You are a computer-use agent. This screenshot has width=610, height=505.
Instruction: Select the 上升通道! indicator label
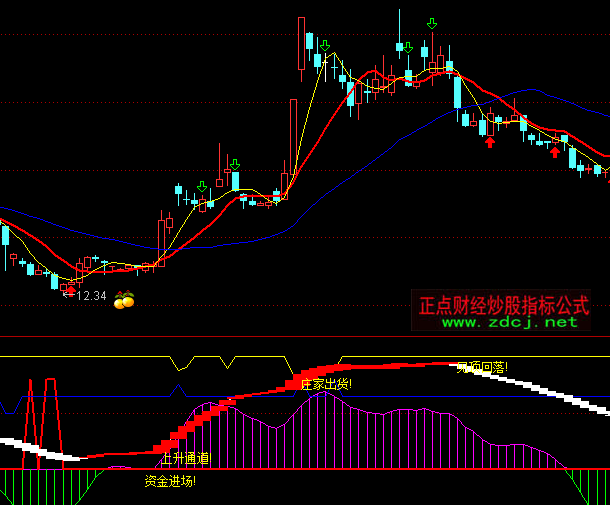click(185, 459)
